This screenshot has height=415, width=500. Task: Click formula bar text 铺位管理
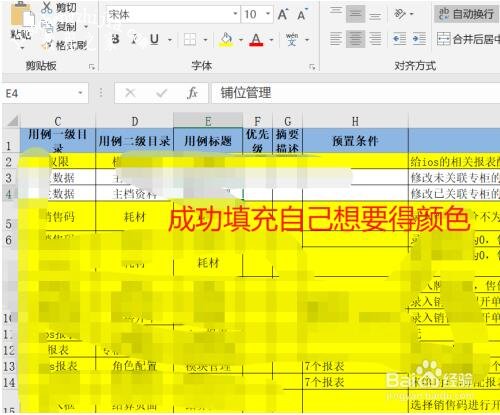(246, 93)
